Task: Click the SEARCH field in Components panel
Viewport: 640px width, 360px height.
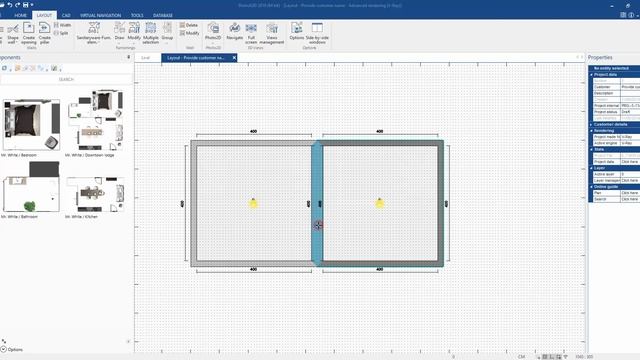Action: 66,79
